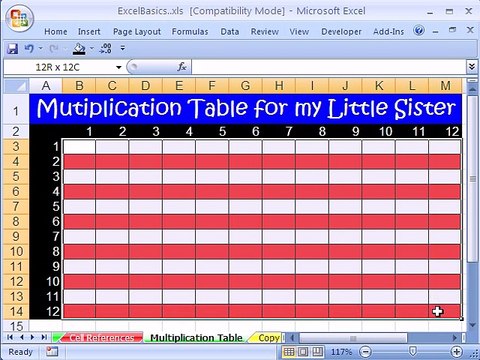Open the Fill Color dropdown arrow
Viewport: 480px width, 360px height.
(92, 49)
